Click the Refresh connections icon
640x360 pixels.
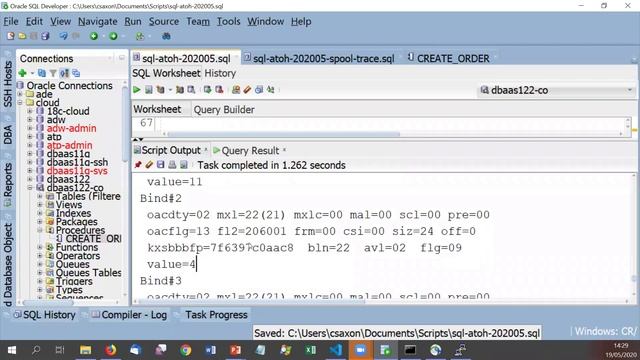pyautogui.click(x=42, y=73)
